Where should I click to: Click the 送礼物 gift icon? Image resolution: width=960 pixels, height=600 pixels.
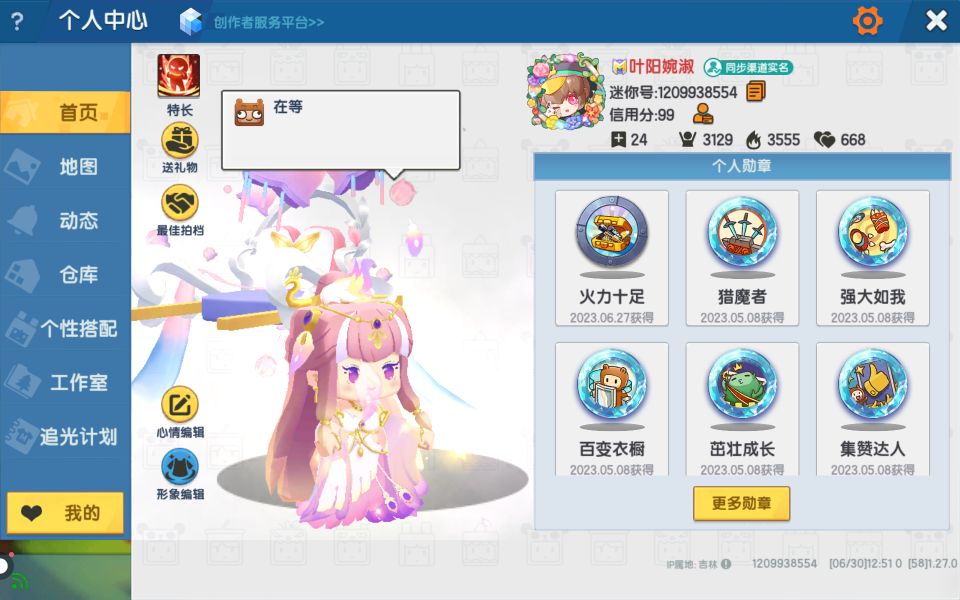[x=179, y=141]
